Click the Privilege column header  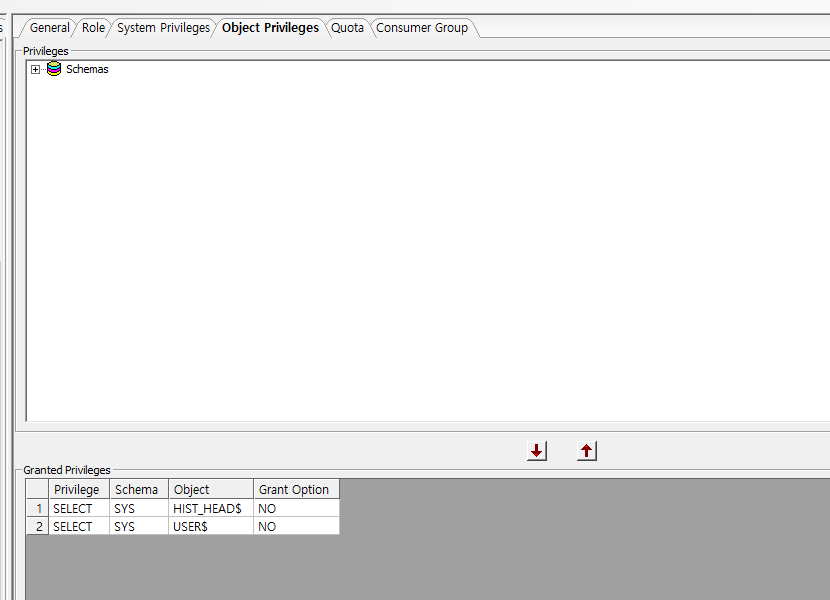coord(77,489)
